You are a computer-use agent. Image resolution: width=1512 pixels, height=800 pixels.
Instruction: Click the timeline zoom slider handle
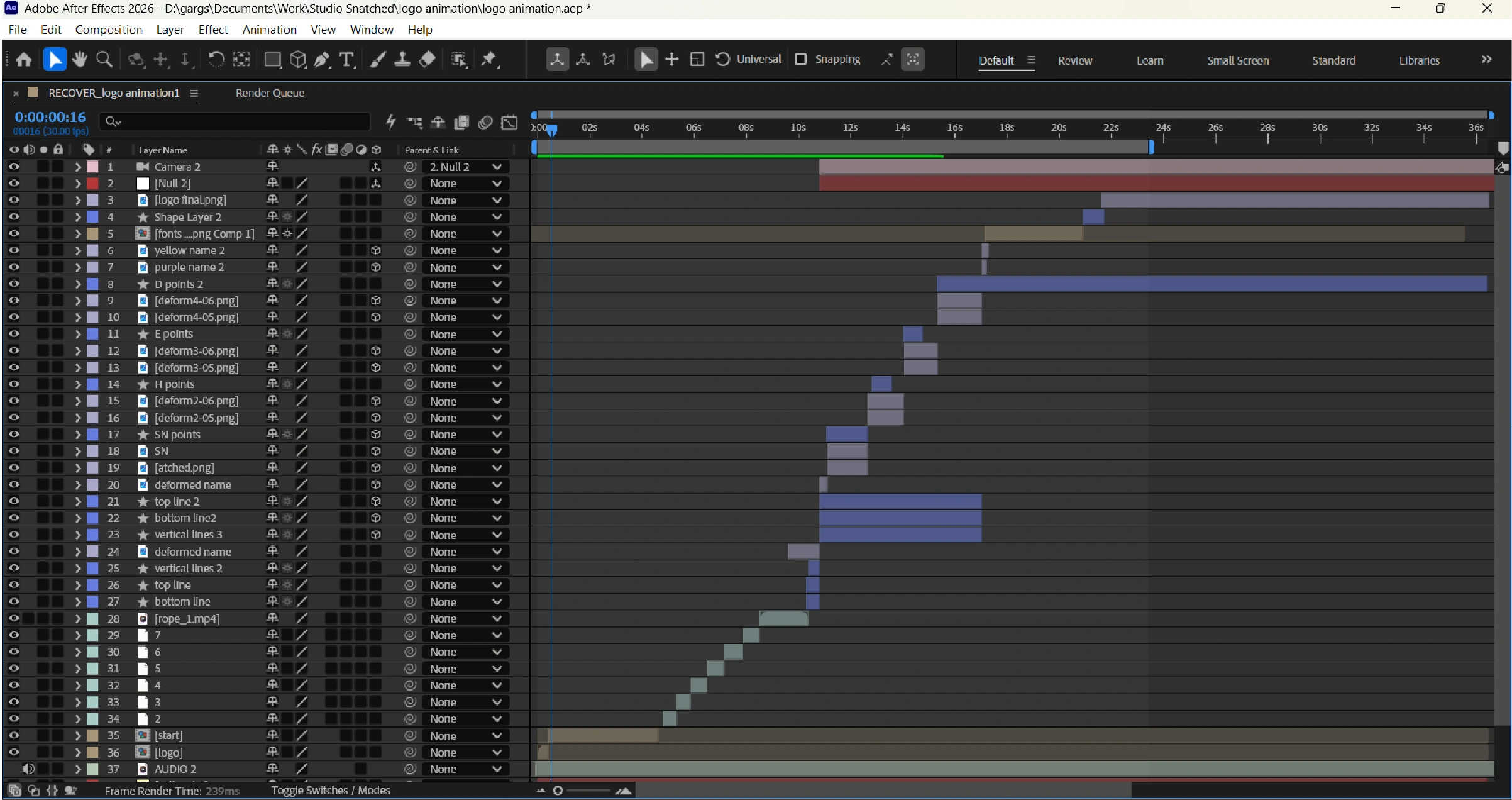point(558,791)
